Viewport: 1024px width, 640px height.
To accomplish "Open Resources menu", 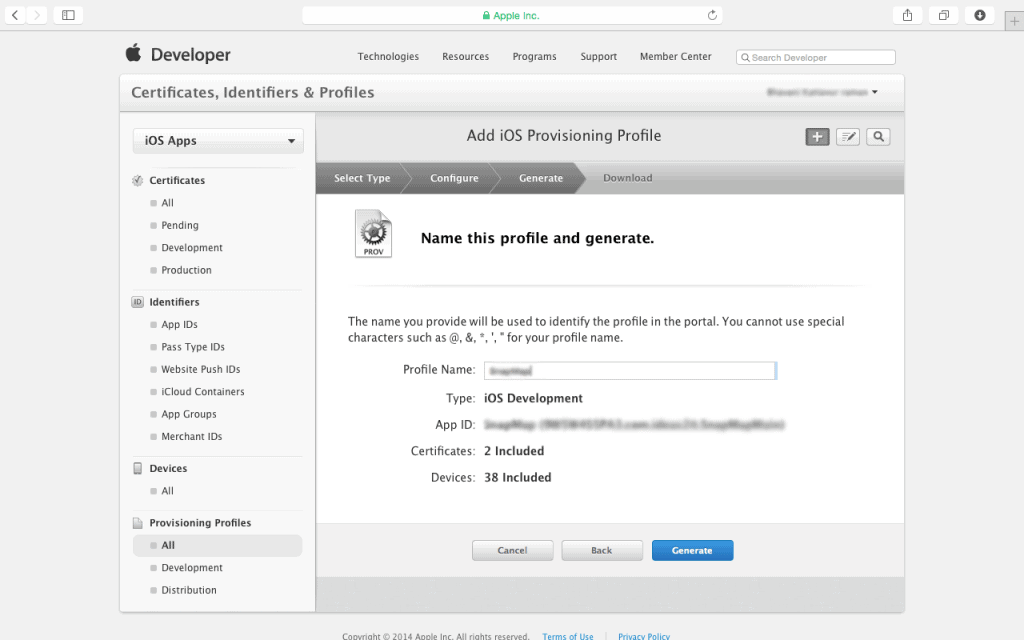I will pos(466,57).
